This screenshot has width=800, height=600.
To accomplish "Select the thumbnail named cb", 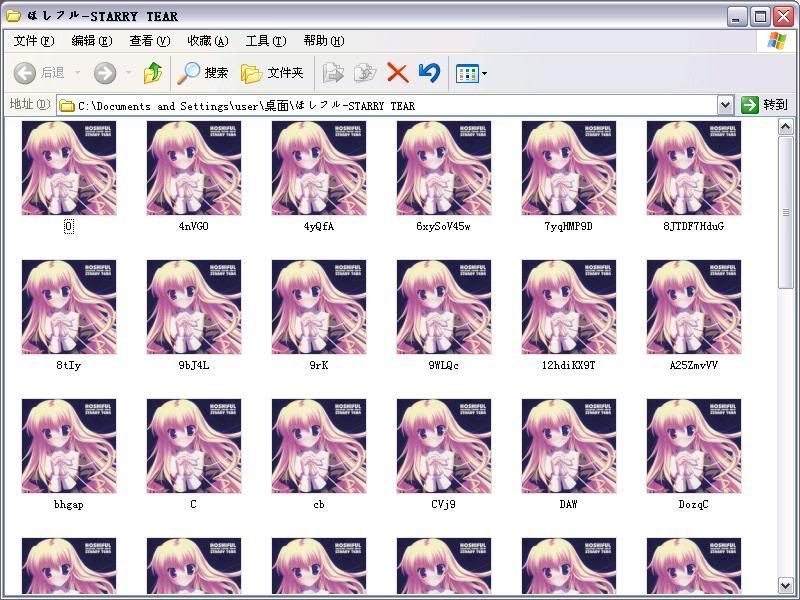I will coord(319,446).
